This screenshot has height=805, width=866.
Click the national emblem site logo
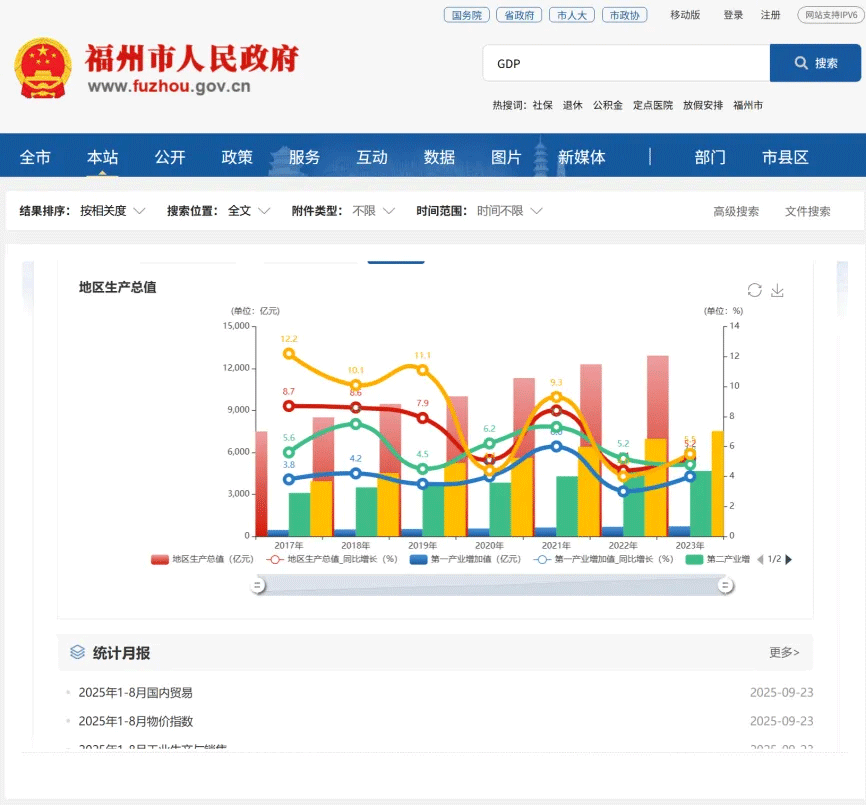42,66
